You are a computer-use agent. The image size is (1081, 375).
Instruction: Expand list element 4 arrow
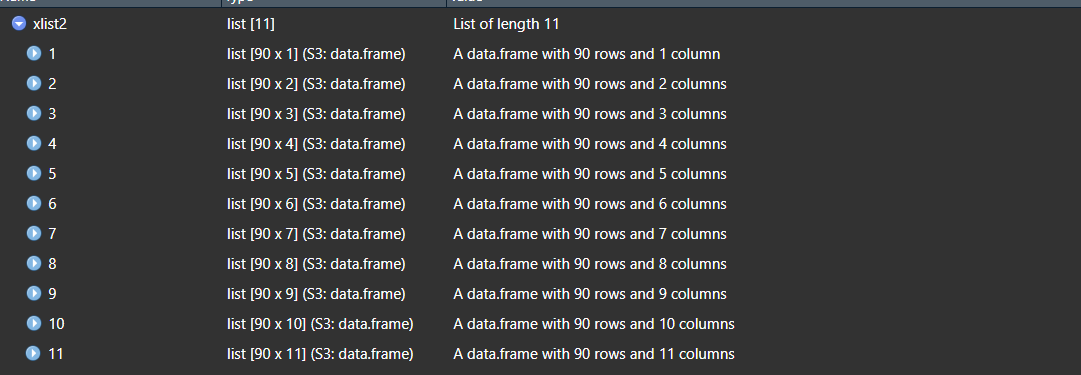tap(34, 143)
